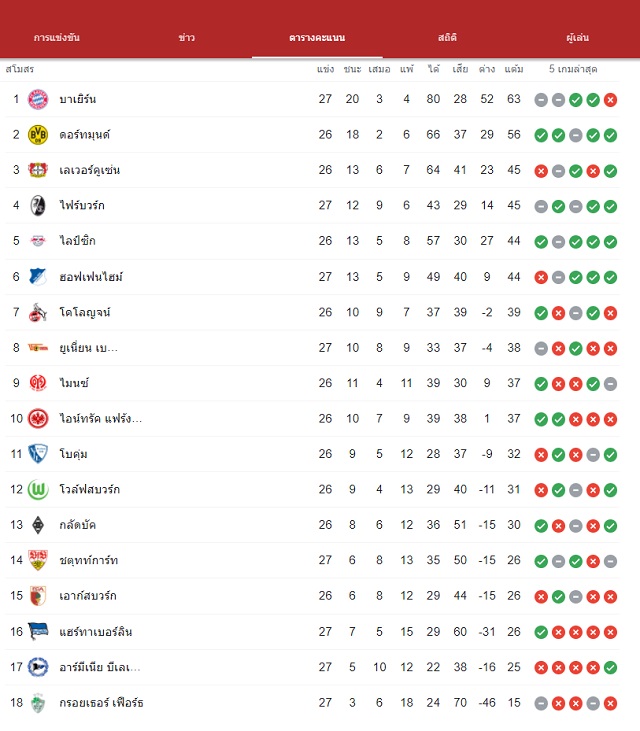Select the Freiburg club logo

click(x=38, y=206)
